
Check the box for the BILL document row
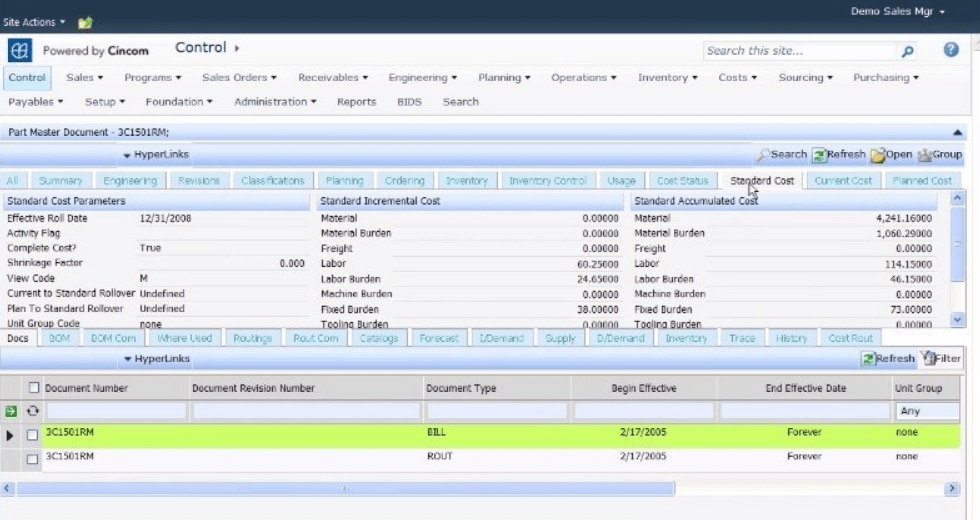(32, 435)
